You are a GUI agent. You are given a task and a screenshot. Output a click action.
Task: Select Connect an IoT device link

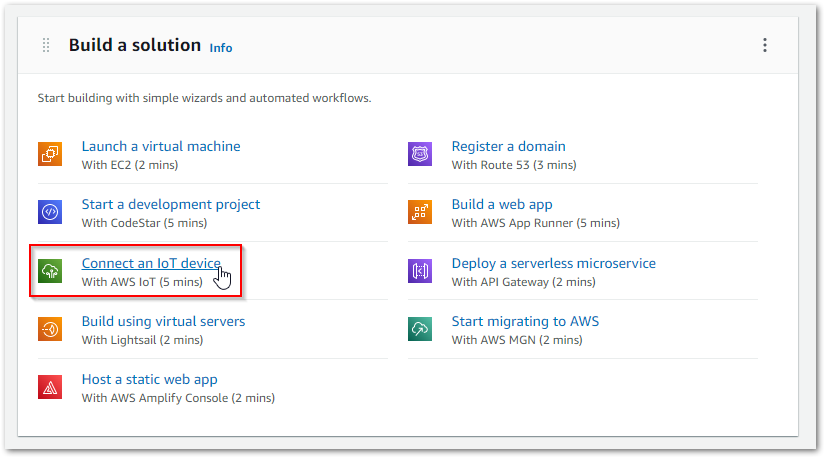[x=151, y=263]
